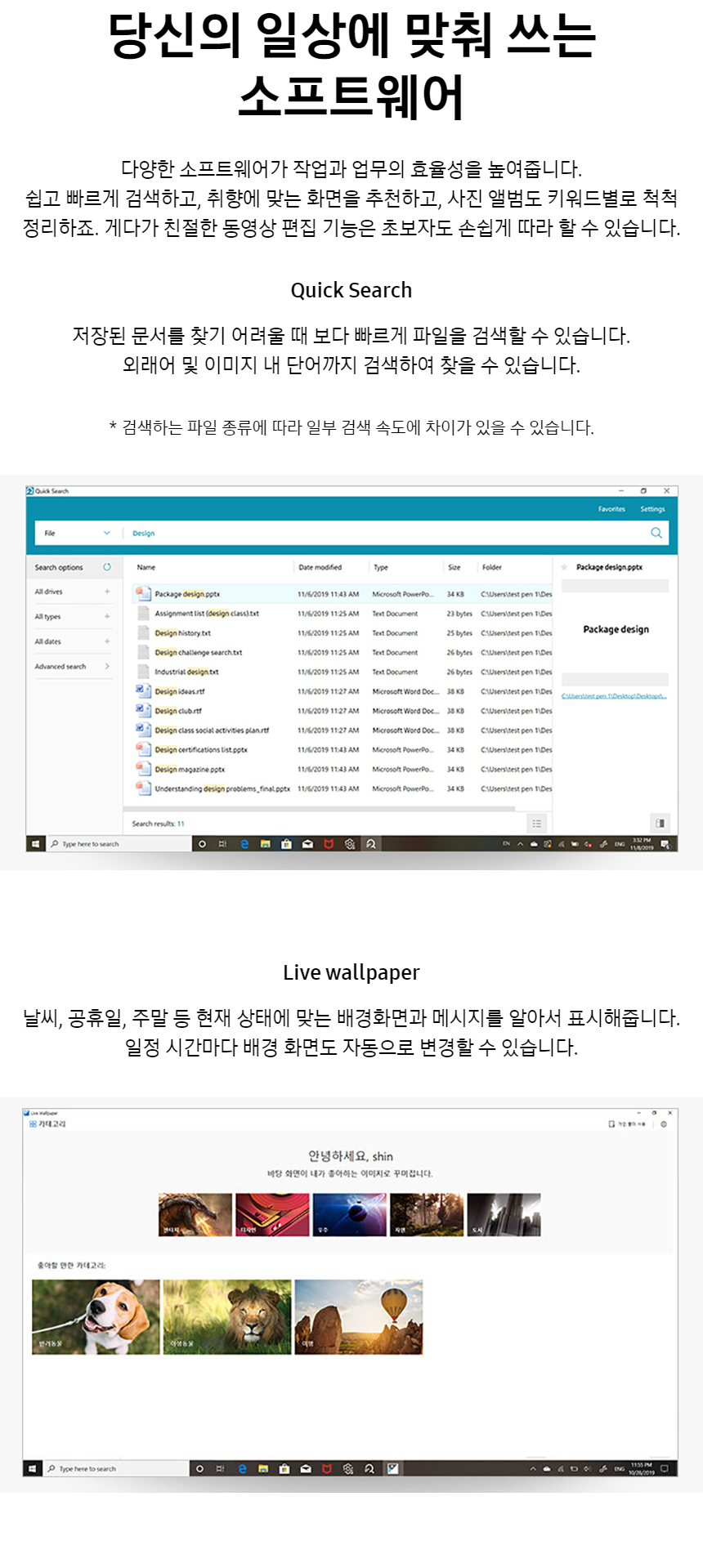Viewport: 703px width, 1568px height.
Task: Select the lion wallpaper category thumbnail
Action: click(x=227, y=1316)
